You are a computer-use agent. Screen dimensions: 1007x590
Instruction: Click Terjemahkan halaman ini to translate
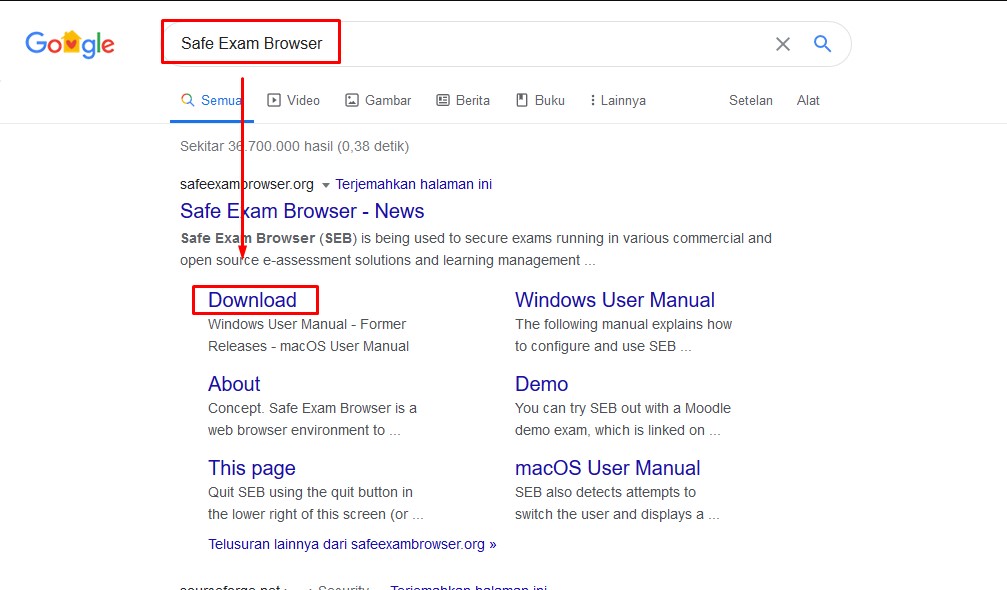click(413, 184)
